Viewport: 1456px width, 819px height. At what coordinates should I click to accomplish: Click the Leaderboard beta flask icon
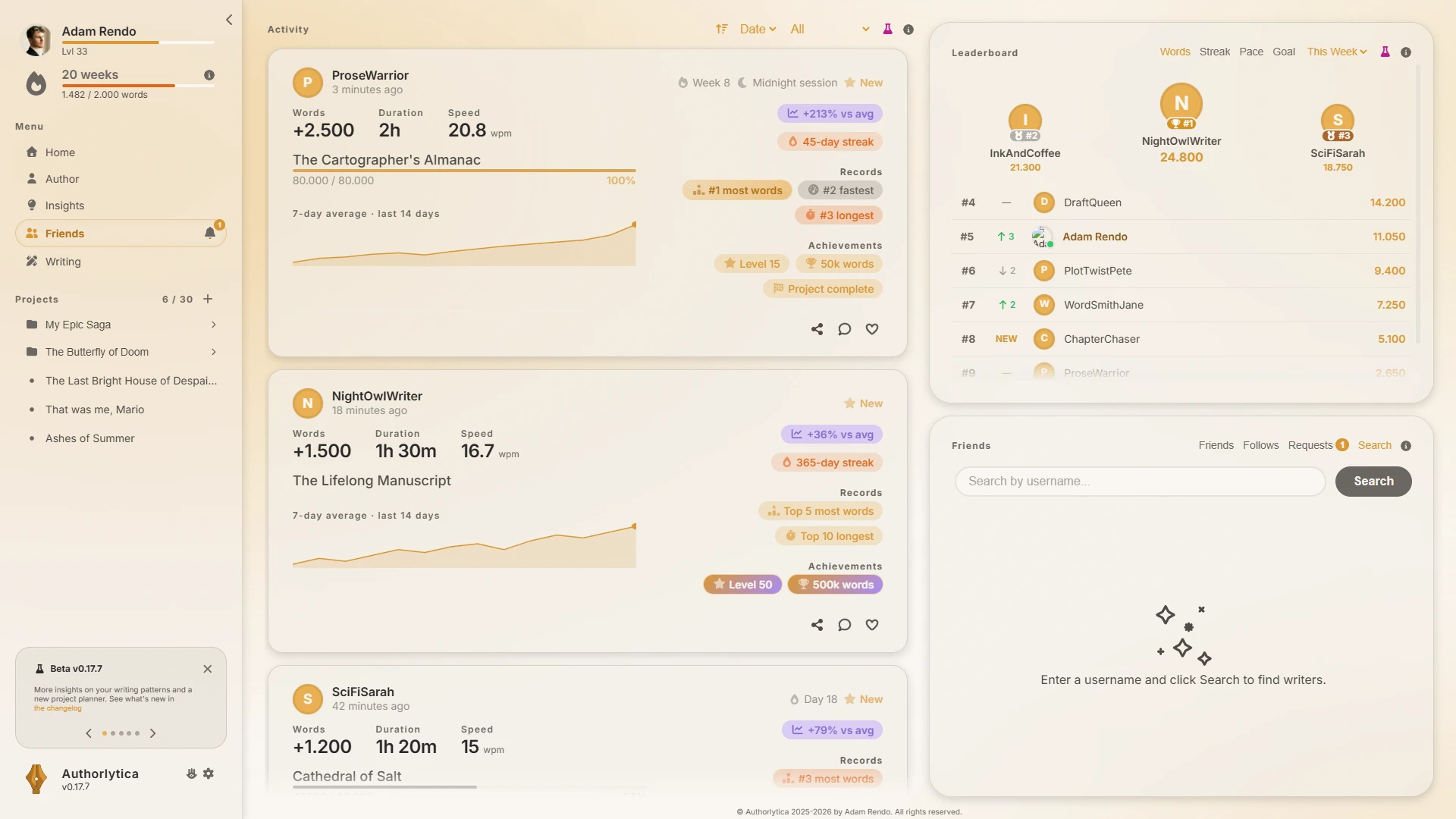tap(1385, 52)
